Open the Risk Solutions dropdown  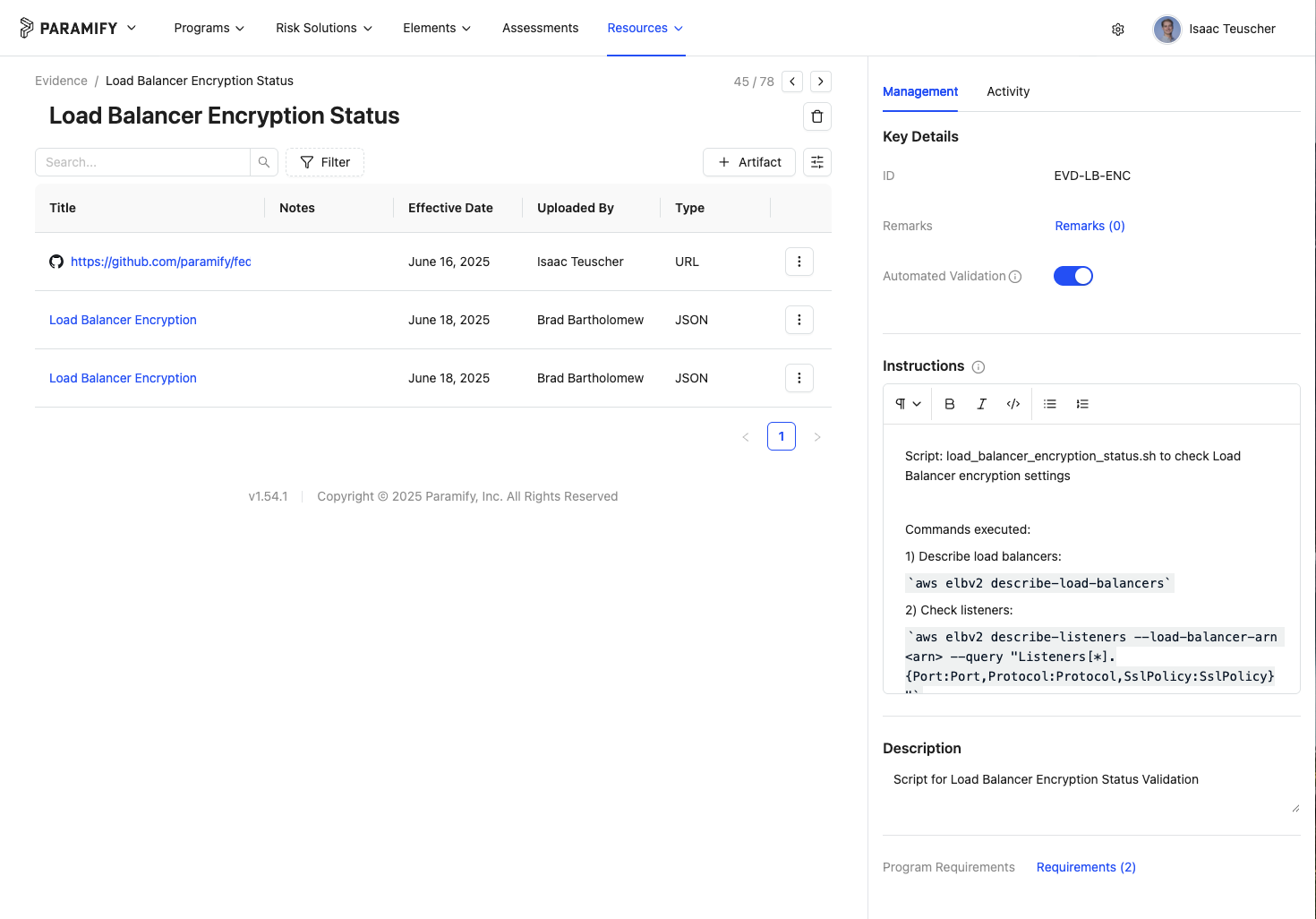324,28
